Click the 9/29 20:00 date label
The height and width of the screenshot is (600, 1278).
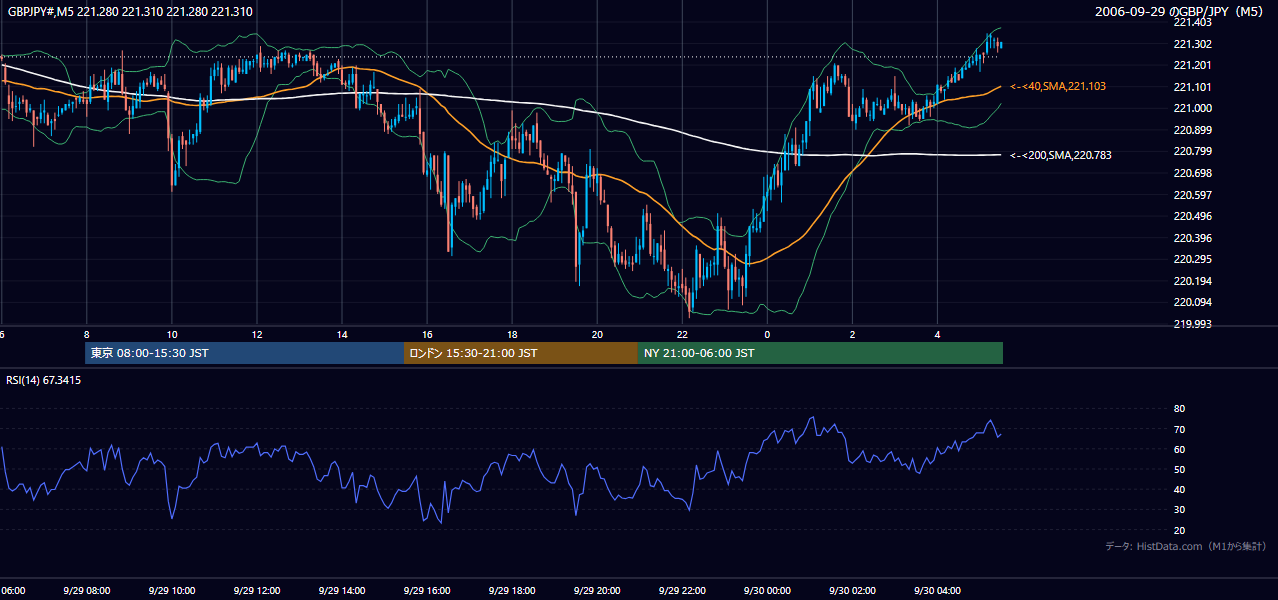(597, 591)
